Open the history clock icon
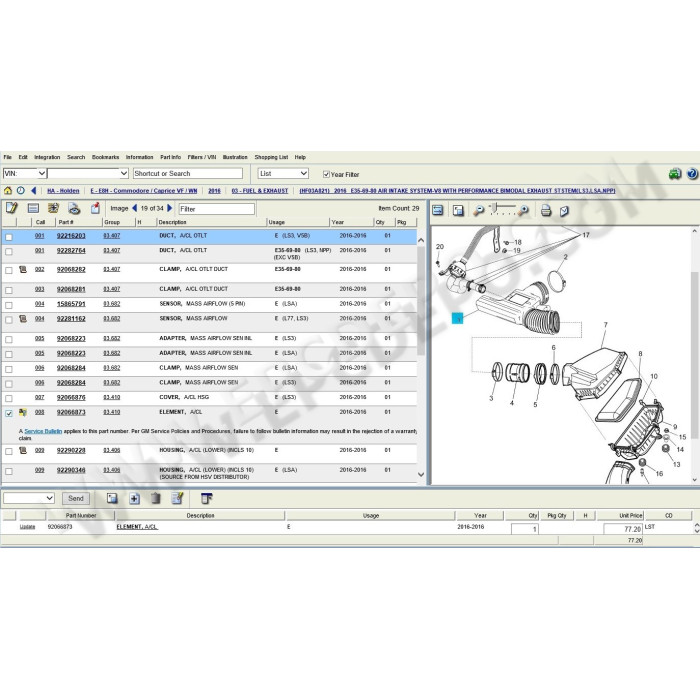Viewport: 700px width, 700px height. click(x=20, y=190)
